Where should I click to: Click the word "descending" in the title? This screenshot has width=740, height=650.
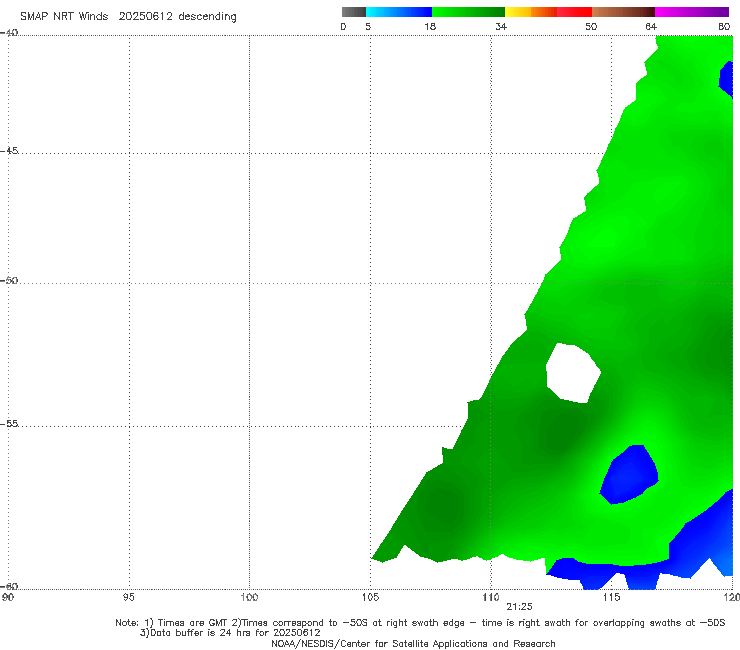208,17
